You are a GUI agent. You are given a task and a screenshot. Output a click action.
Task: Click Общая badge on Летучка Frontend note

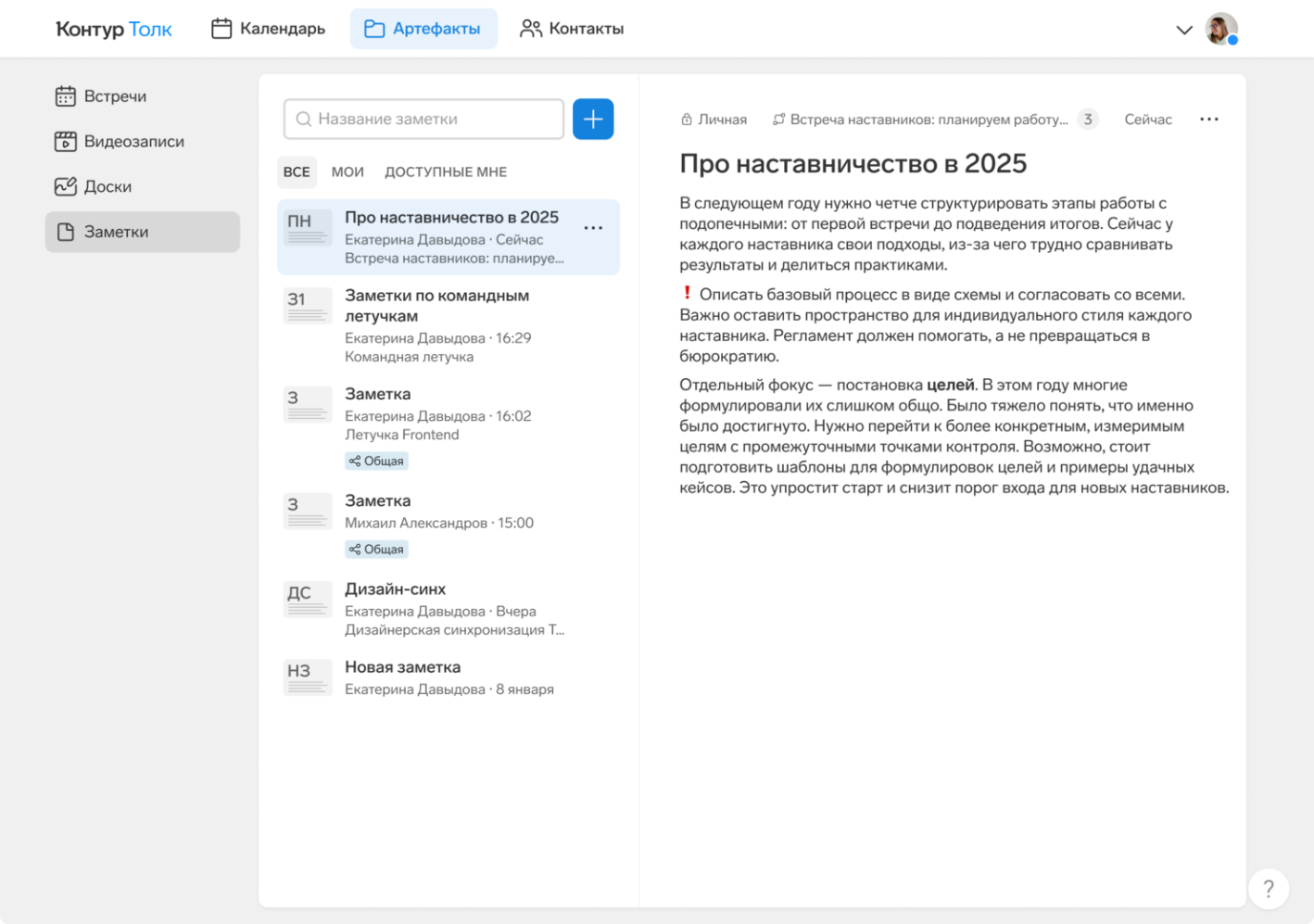point(376,461)
